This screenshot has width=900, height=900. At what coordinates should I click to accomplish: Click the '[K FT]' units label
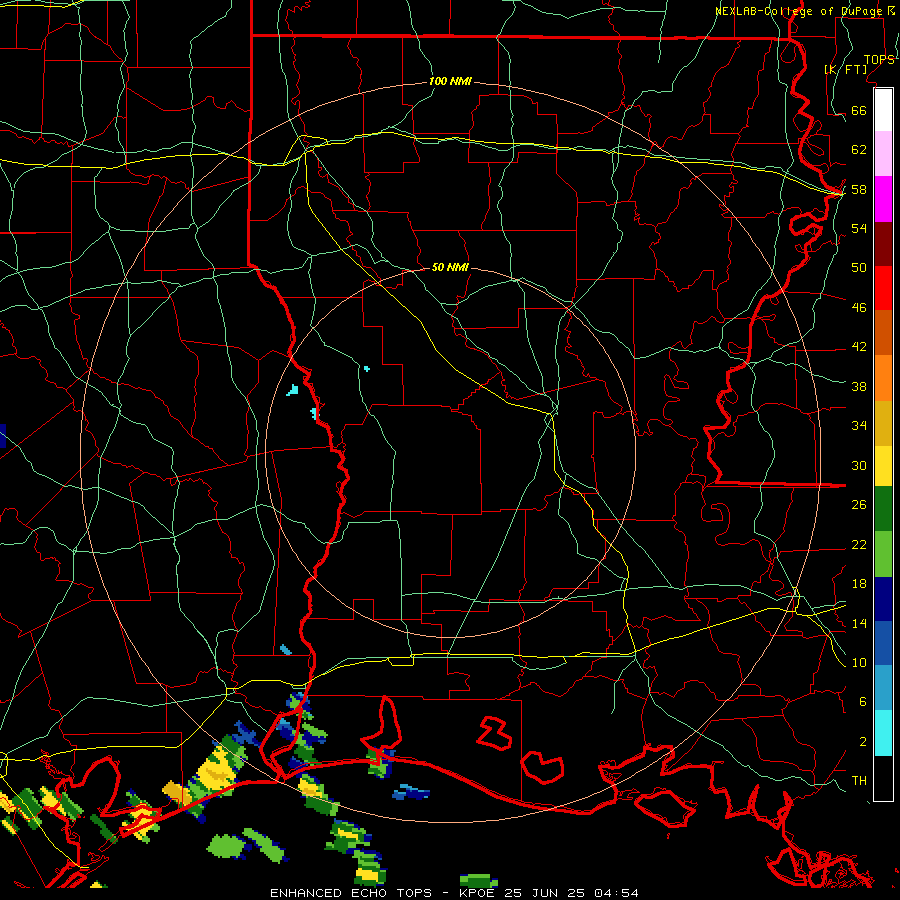845,69
